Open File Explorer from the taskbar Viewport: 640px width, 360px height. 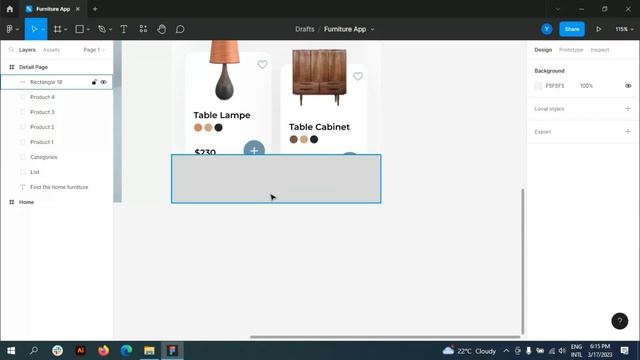pos(149,351)
